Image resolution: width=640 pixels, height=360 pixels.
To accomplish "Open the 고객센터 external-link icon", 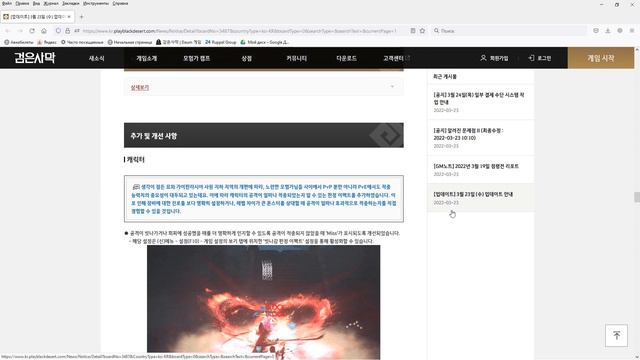I will [x=407, y=58].
